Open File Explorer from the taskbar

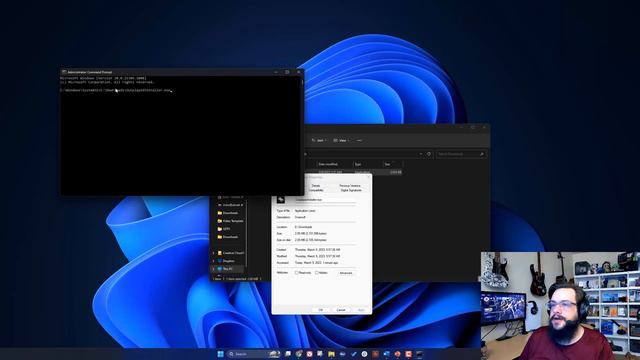click(331, 354)
